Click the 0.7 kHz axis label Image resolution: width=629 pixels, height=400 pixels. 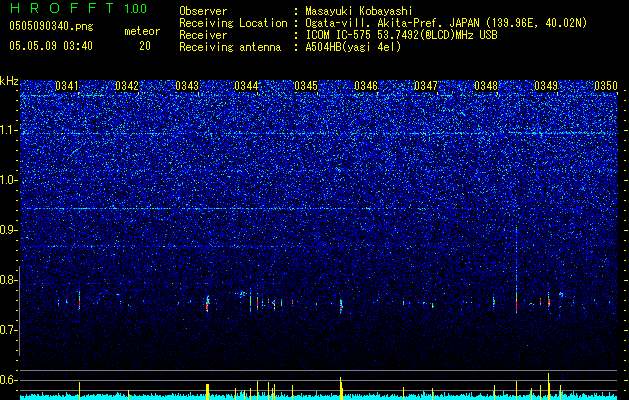[x=9, y=330]
